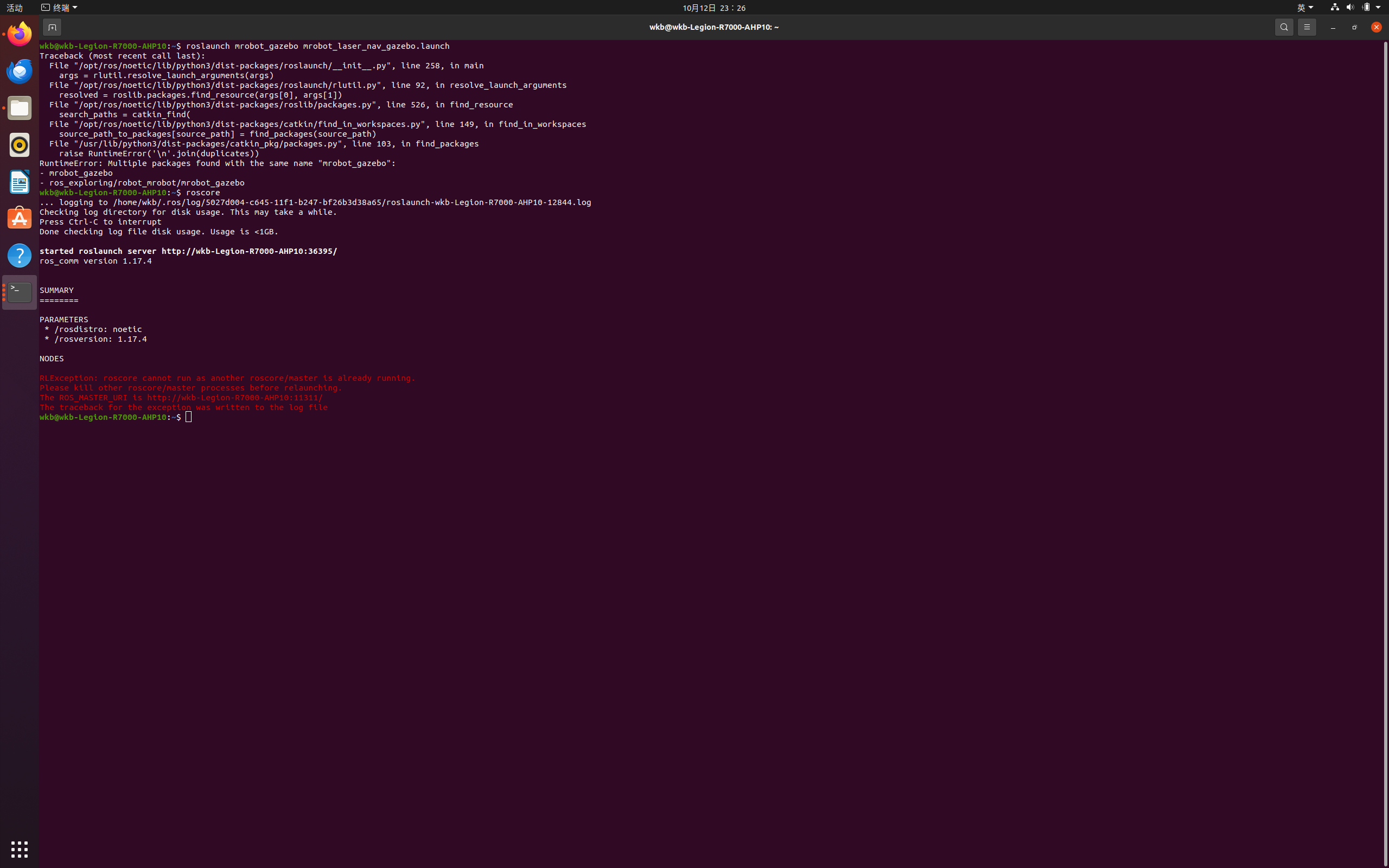Restore the terminal window size
This screenshot has width=1389, height=868.
tap(1355, 27)
